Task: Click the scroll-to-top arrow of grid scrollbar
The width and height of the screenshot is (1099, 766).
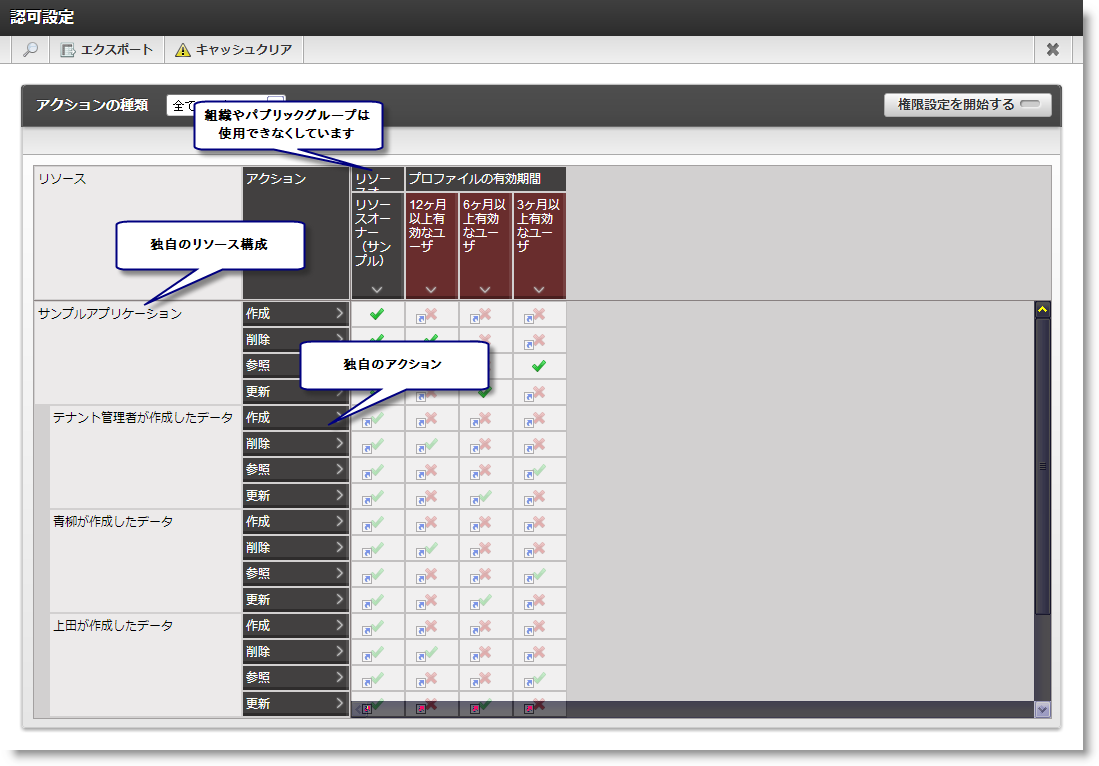Action: tap(1042, 310)
